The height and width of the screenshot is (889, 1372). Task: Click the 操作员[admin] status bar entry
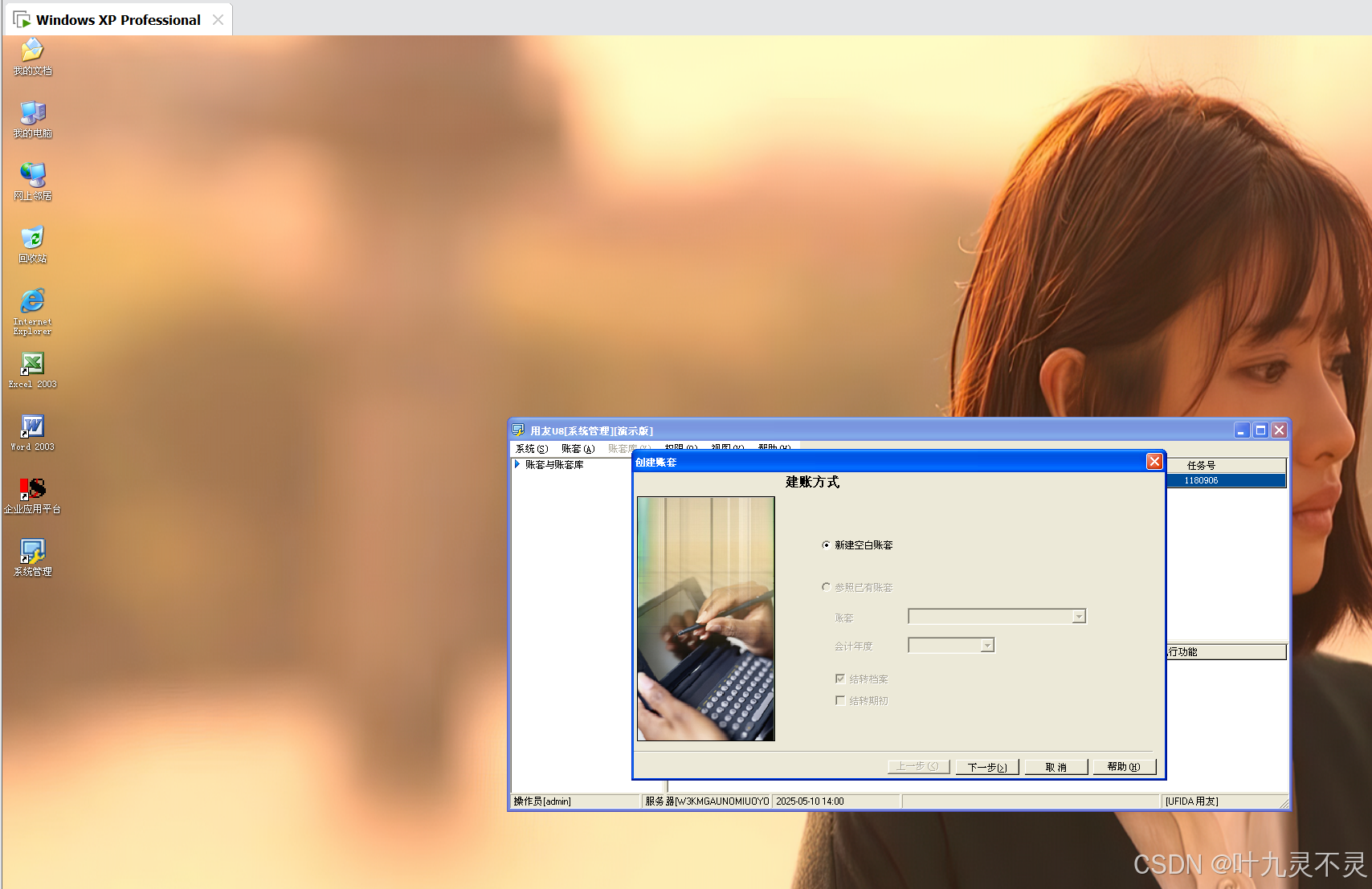click(575, 801)
